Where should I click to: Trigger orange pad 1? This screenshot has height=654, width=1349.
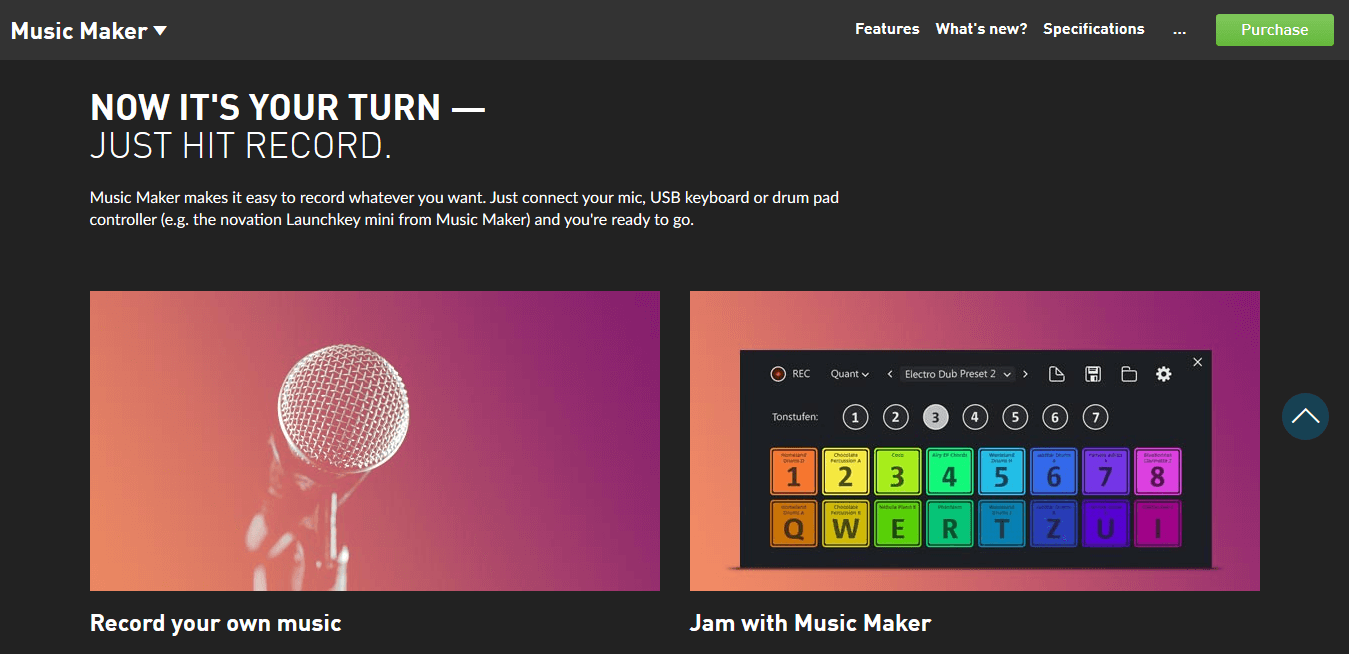coord(794,471)
